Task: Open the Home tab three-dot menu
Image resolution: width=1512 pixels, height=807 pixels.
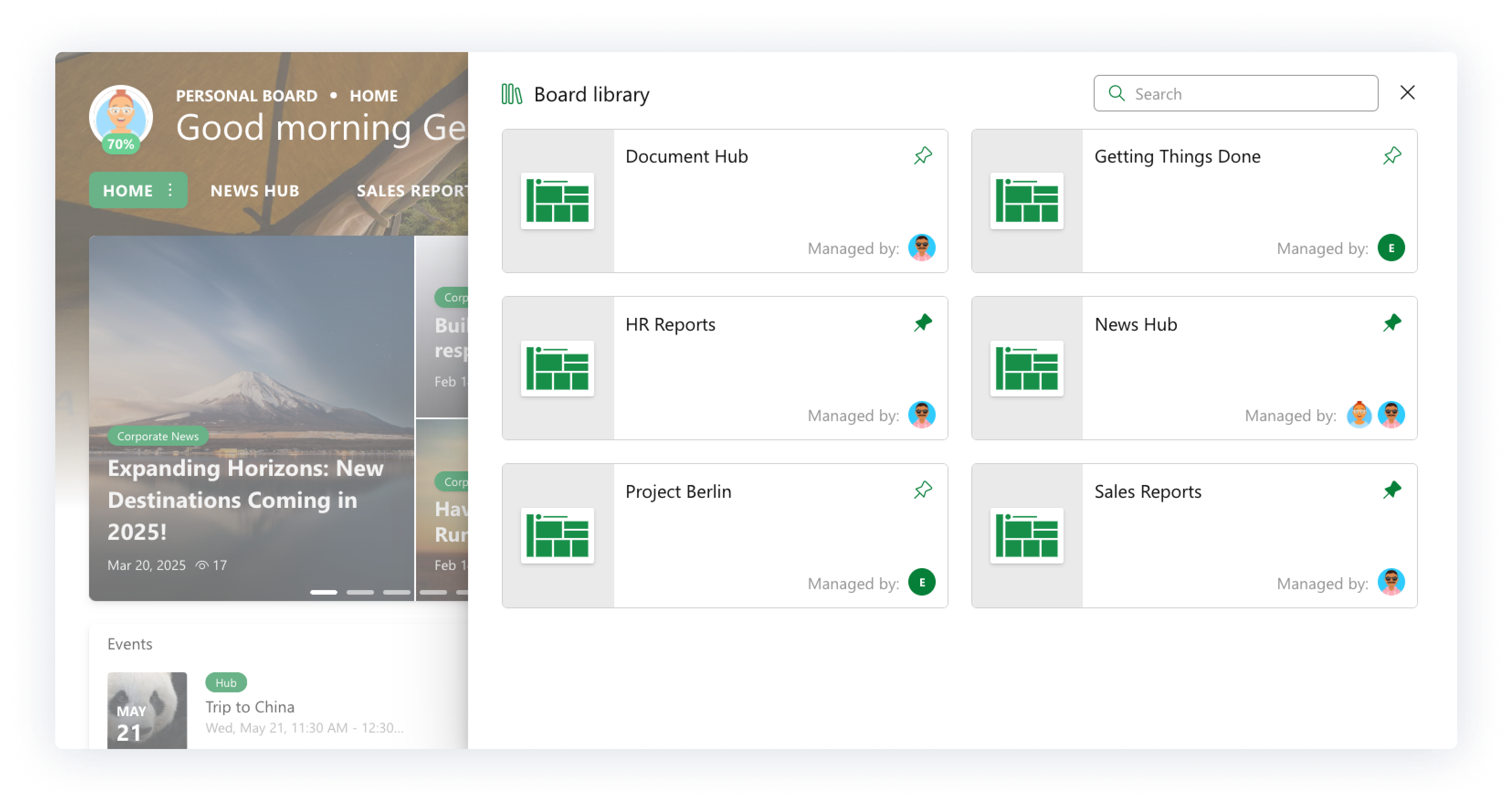Action: (x=170, y=190)
